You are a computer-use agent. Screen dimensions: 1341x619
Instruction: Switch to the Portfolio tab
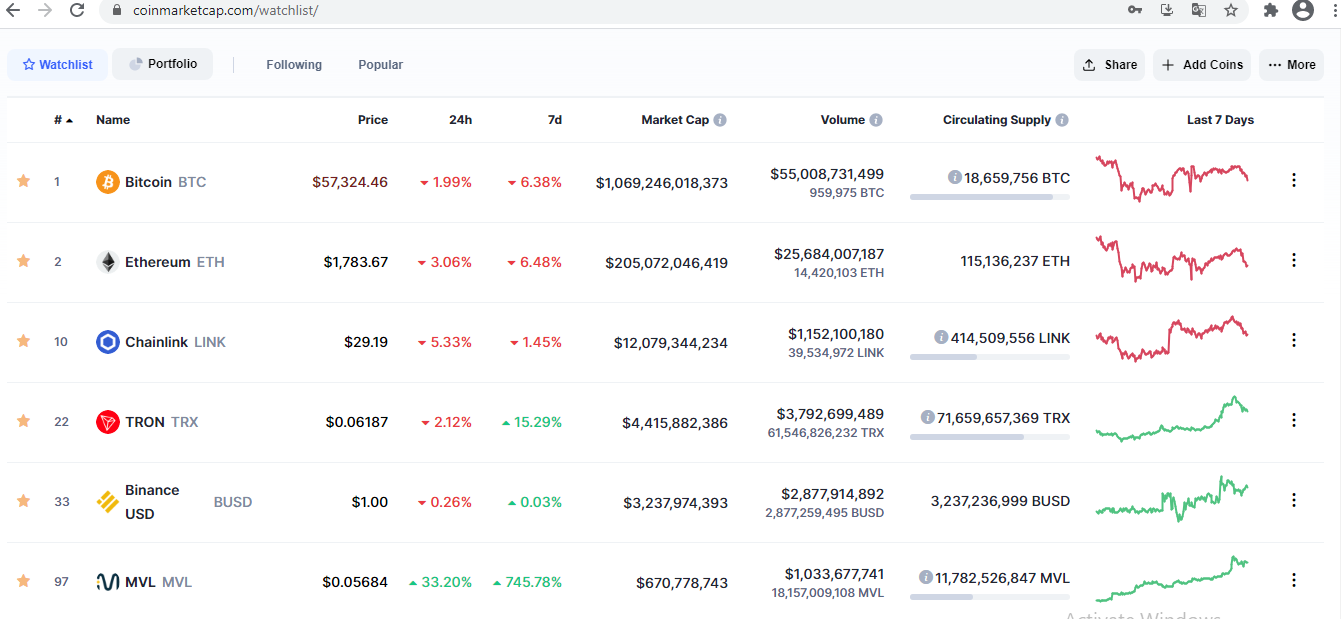[162, 64]
